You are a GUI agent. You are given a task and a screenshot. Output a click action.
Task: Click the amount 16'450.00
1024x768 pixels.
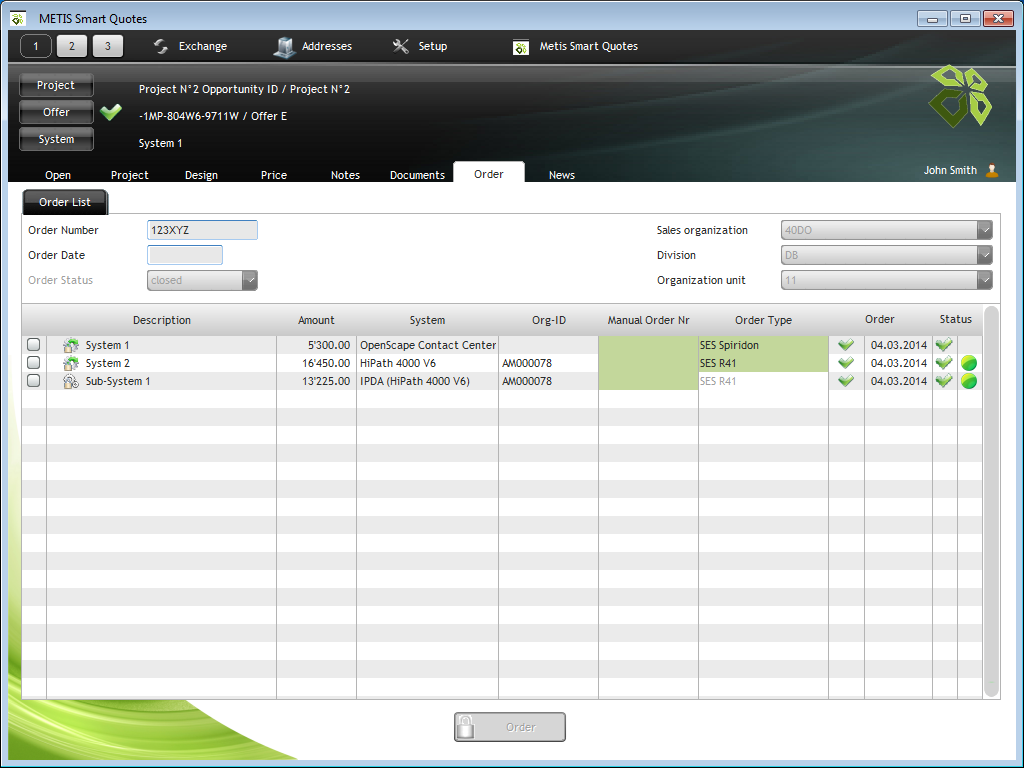(x=326, y=363)
